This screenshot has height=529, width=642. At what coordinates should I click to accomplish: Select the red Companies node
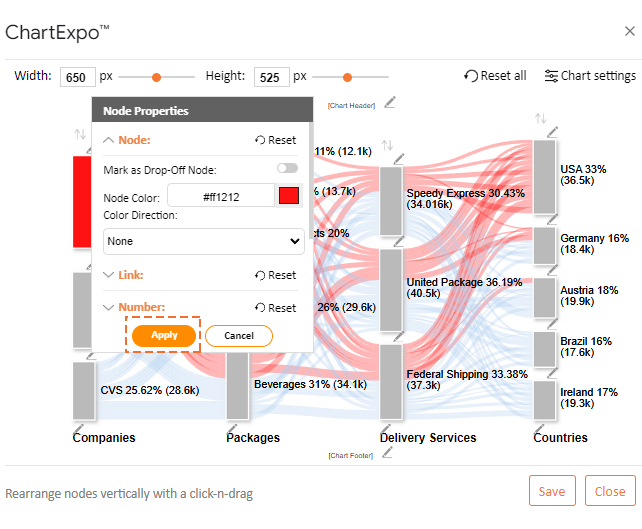(x=82, y=202)
